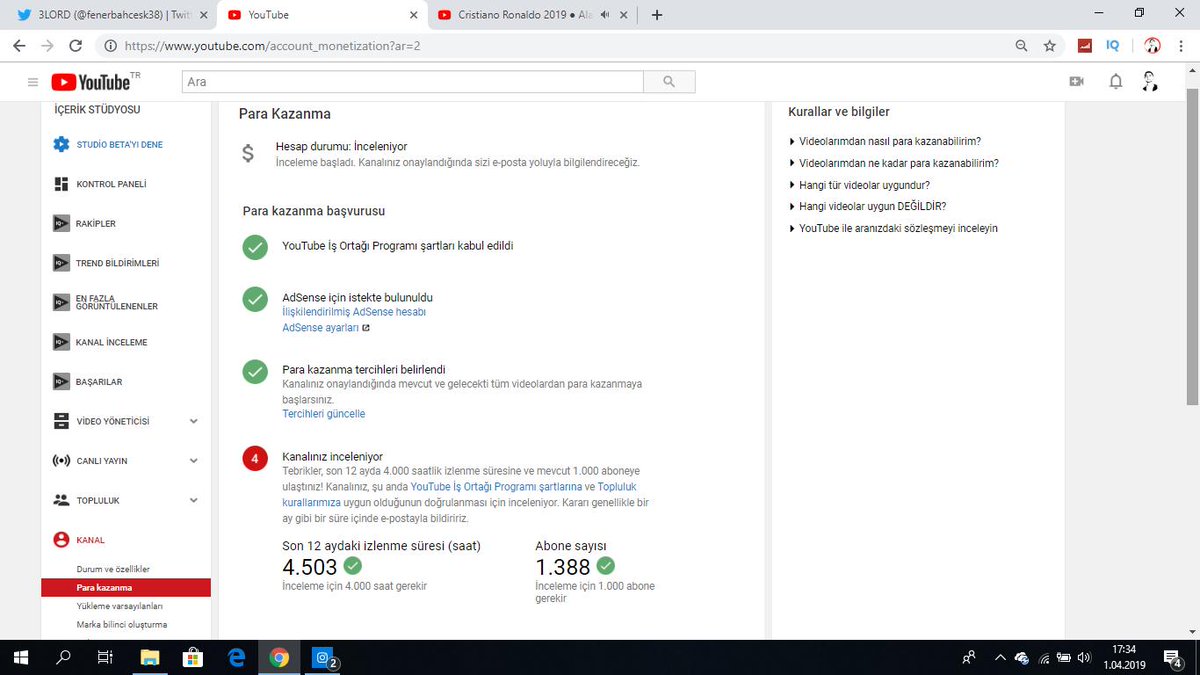Open Task View on the taskbar
The height and width of the screenshot is (675, 1200).
pyautogui.click(x=105, y=657)
